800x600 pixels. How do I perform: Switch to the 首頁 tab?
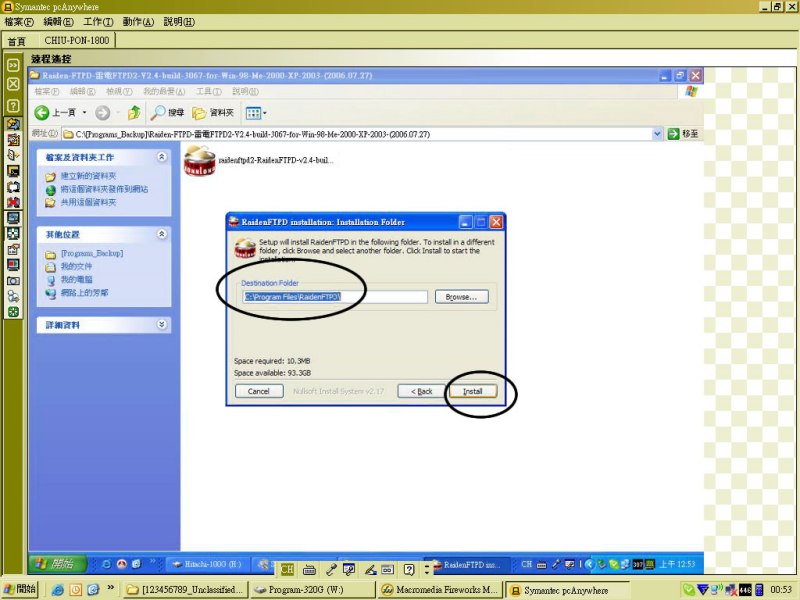click(x=16, y=41)
